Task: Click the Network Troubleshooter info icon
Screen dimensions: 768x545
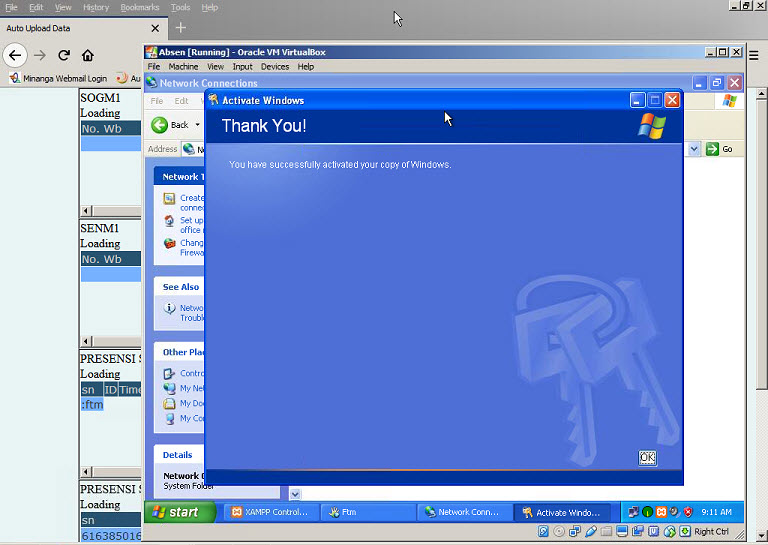Action: coord(169,308)
